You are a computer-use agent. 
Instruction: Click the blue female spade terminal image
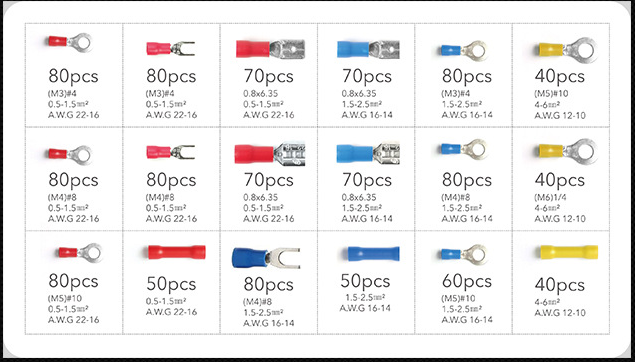click(x=368, y=153)
